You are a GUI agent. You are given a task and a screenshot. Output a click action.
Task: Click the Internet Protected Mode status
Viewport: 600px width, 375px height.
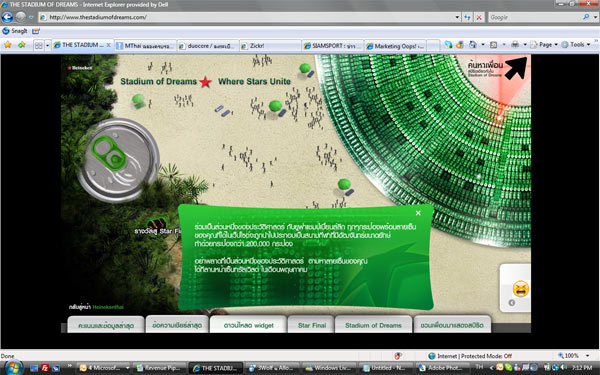[470, 356]
